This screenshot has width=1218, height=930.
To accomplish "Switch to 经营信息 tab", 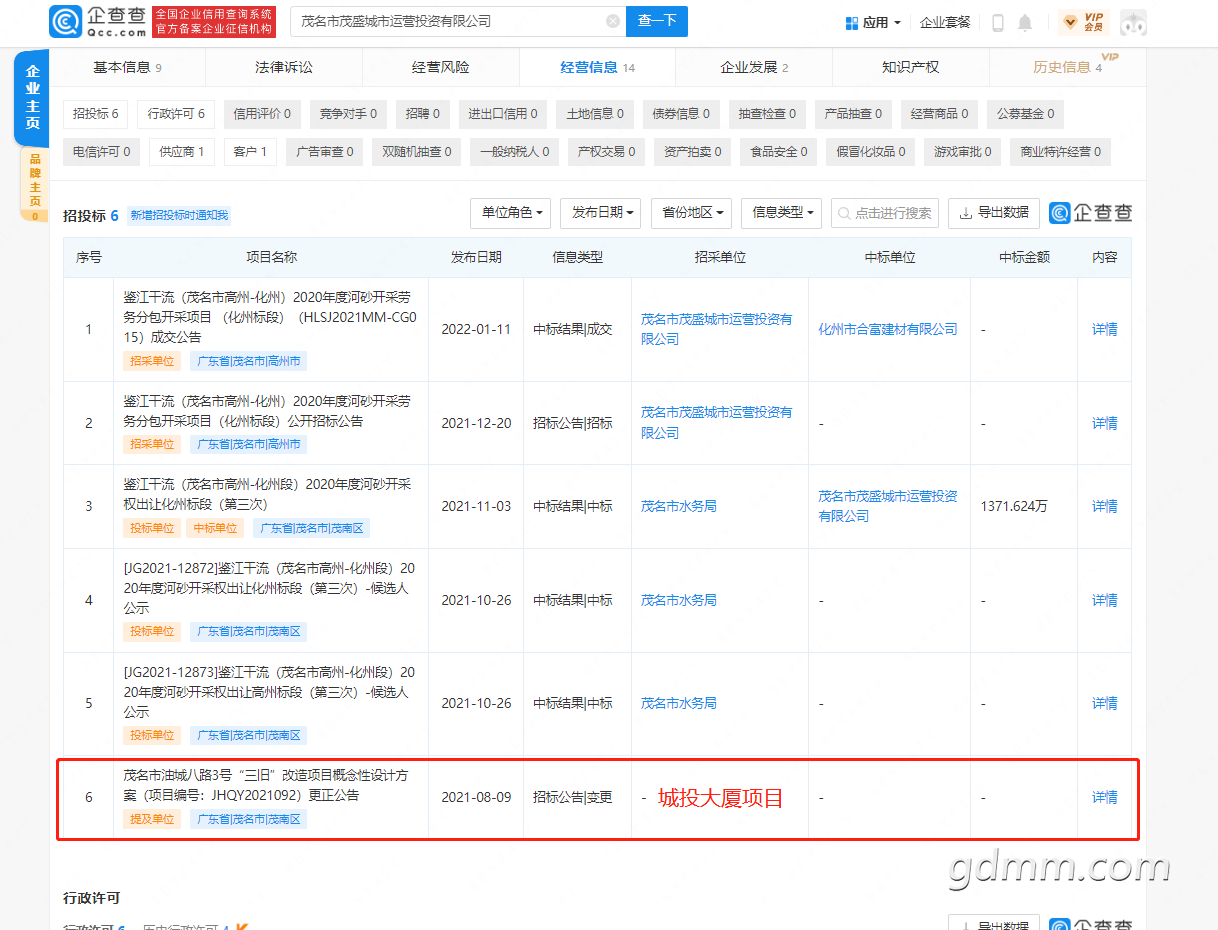I will click(x=597, y=67).
